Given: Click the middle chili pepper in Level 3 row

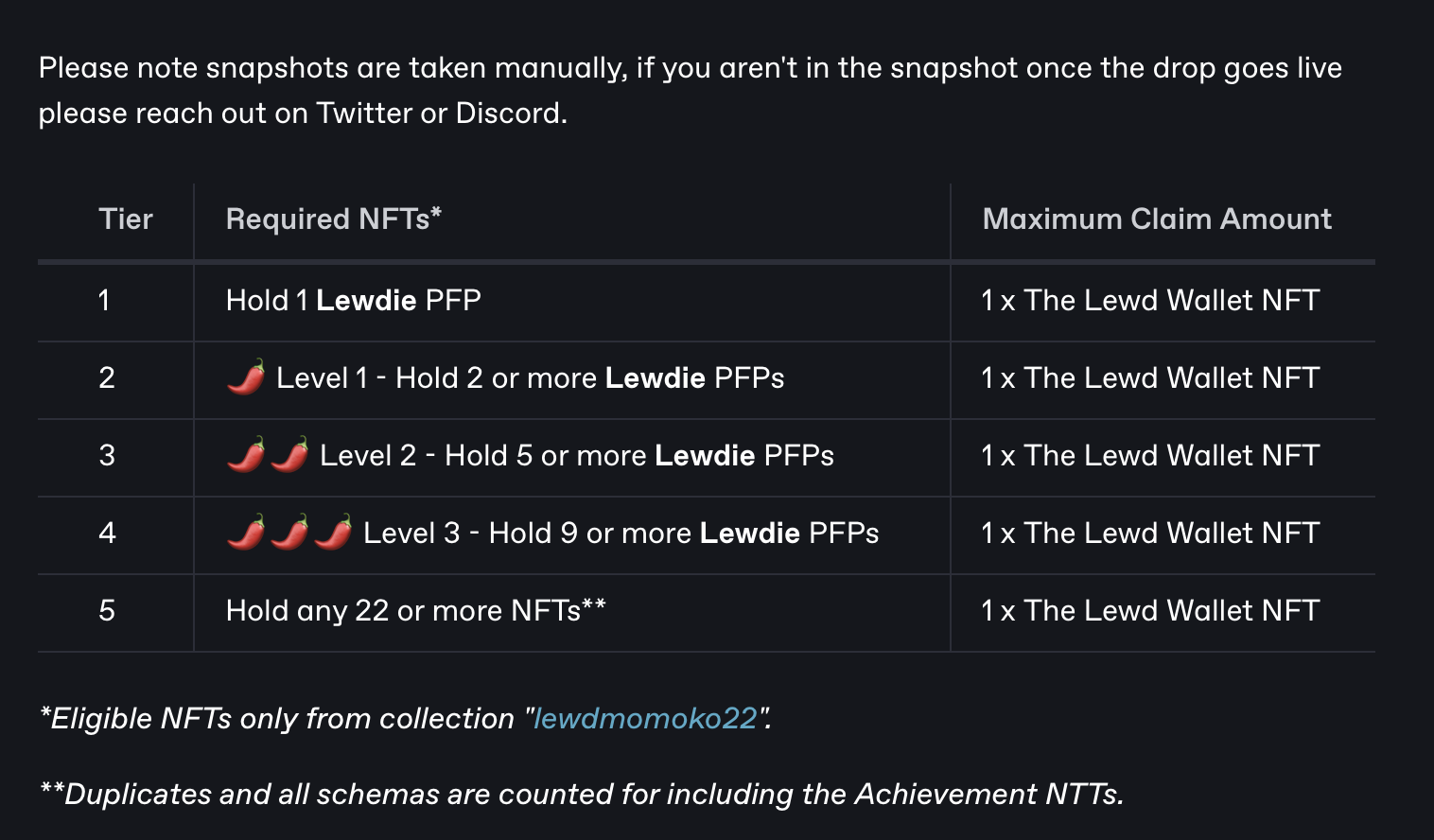Looking at the screenshot, I should coord(289,533).
